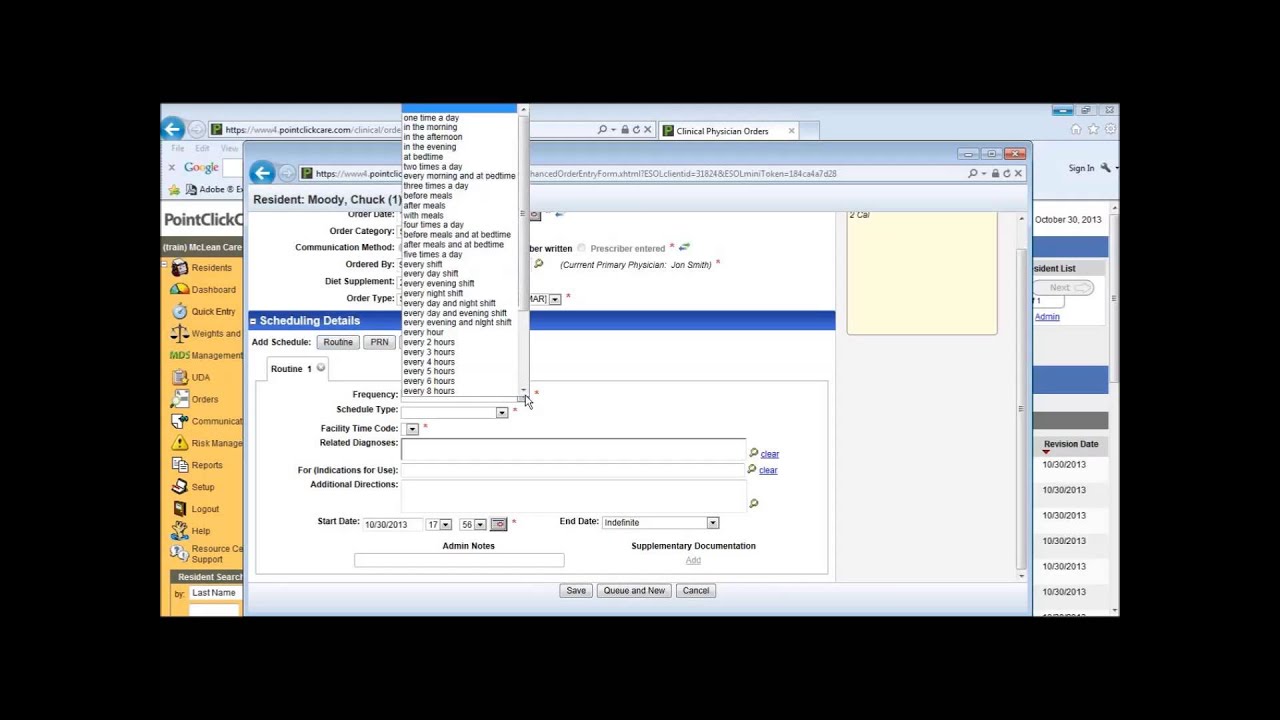Click the Indications for Use search magnifier

click(752, 469)
